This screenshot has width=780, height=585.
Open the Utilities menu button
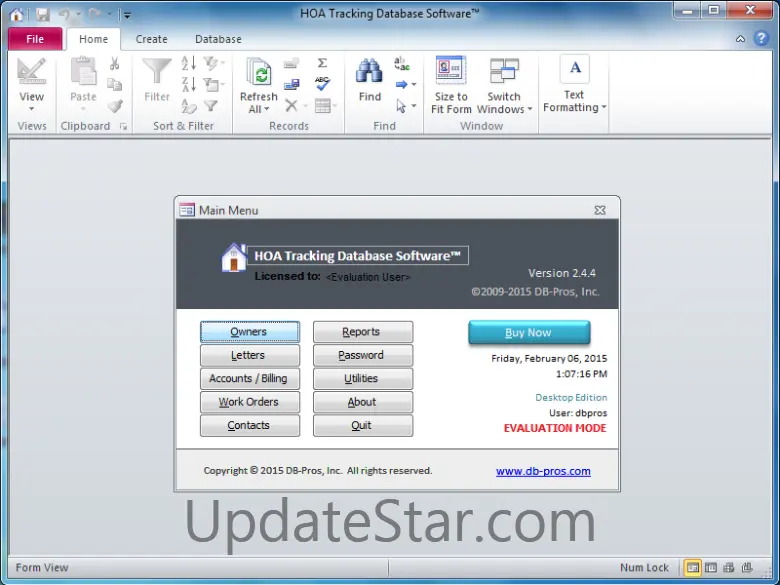[363, 379]
